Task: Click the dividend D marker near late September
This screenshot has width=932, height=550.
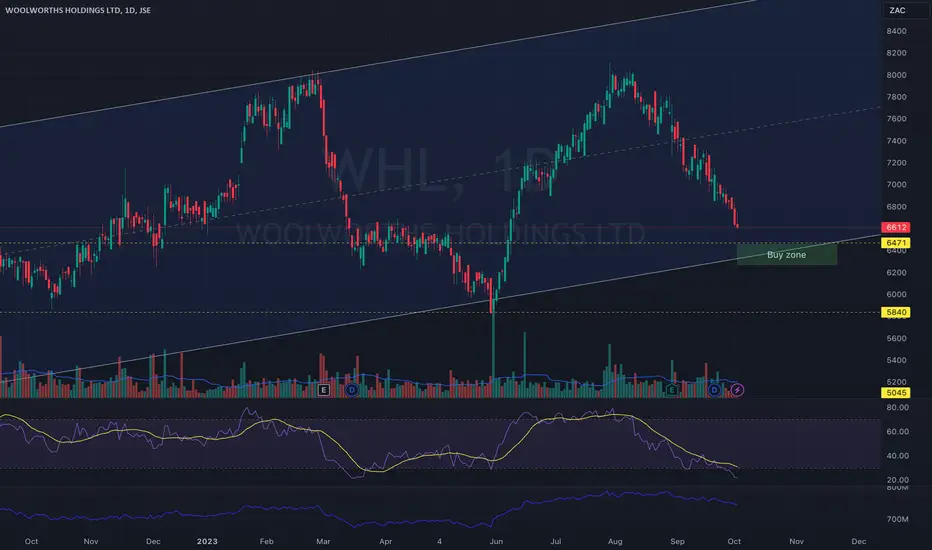Action: (x=714, y=390)
